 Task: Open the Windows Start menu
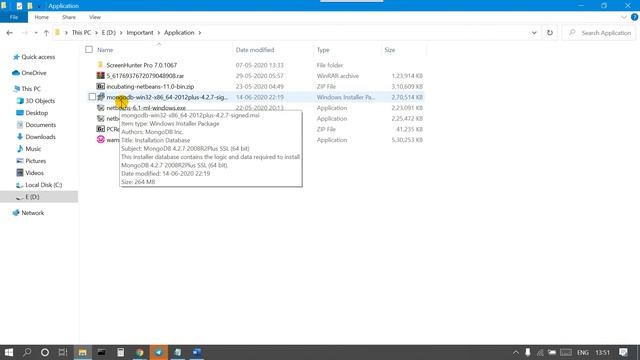9,352
